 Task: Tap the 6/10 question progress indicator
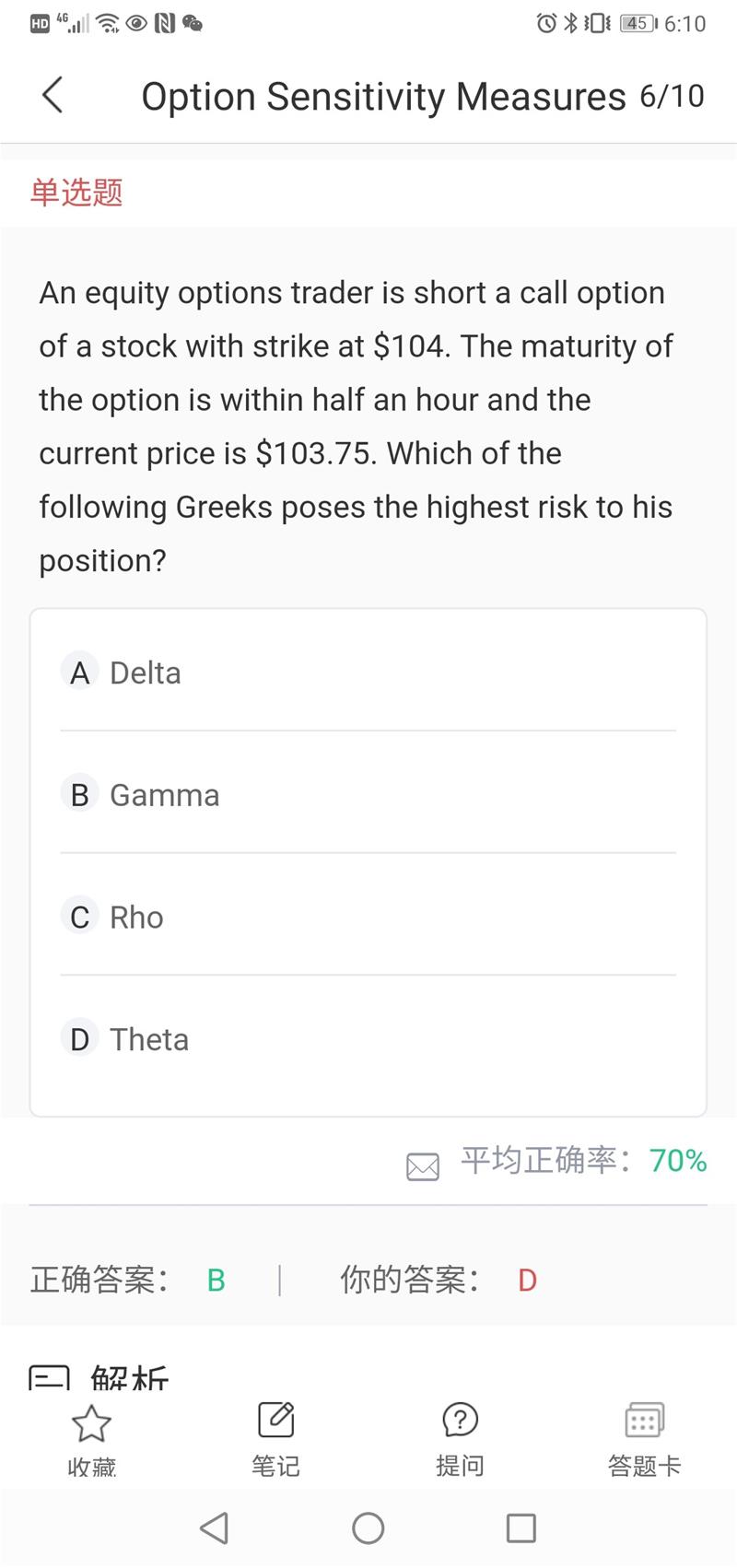click(x=672, y=96)
